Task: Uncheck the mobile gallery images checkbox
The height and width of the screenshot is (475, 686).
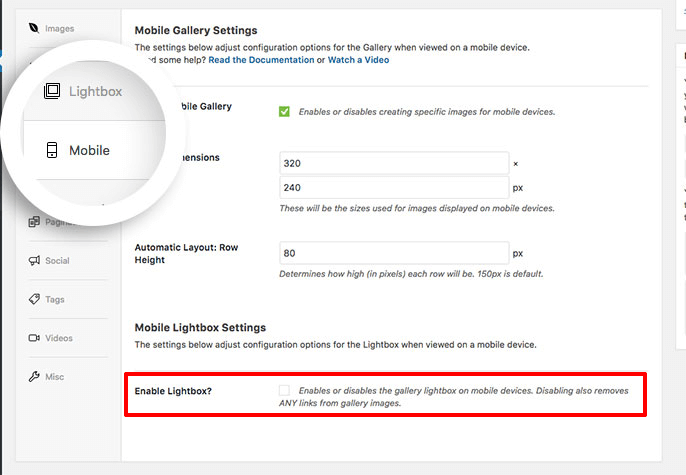Action: (x=284, y=112)
